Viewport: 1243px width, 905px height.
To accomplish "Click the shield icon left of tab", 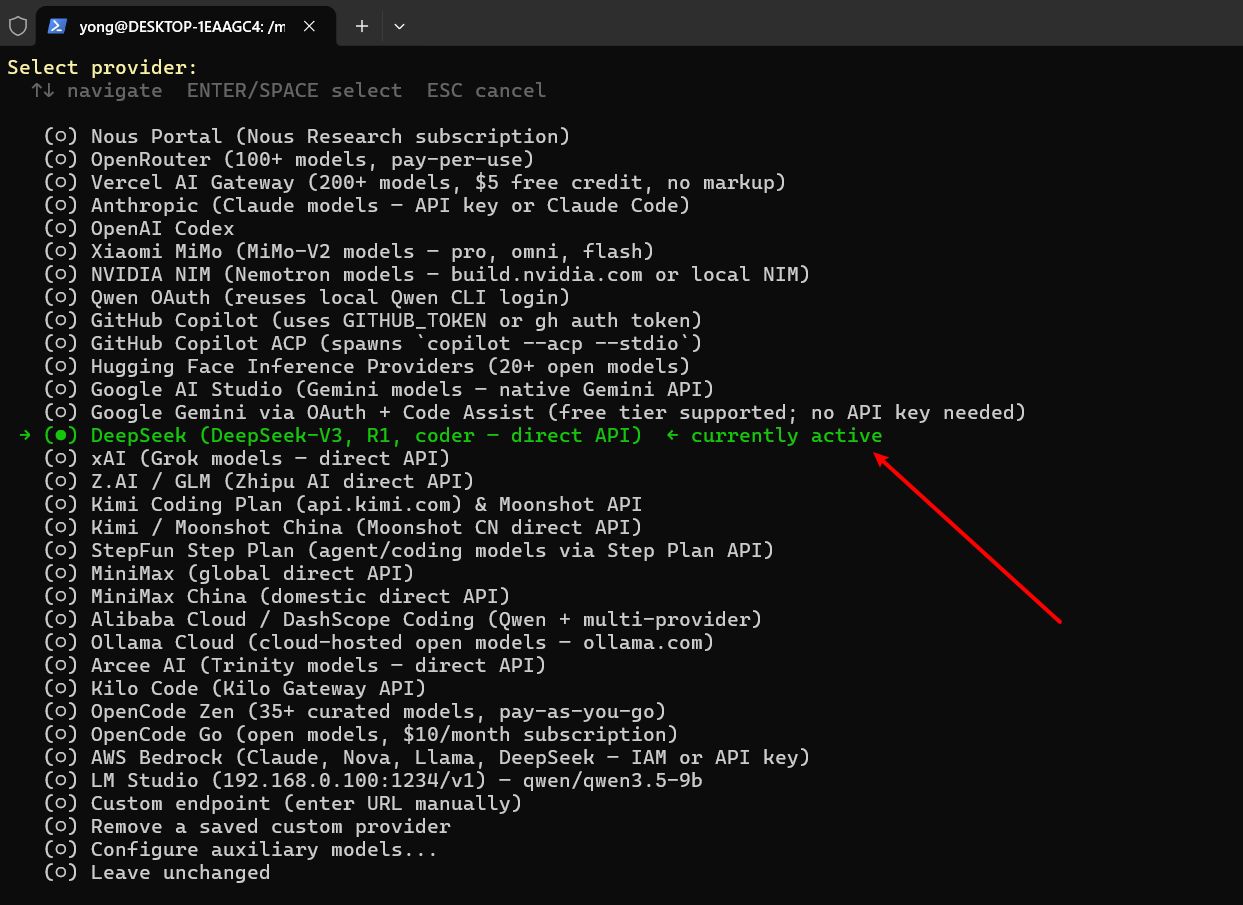I will 18,26.
